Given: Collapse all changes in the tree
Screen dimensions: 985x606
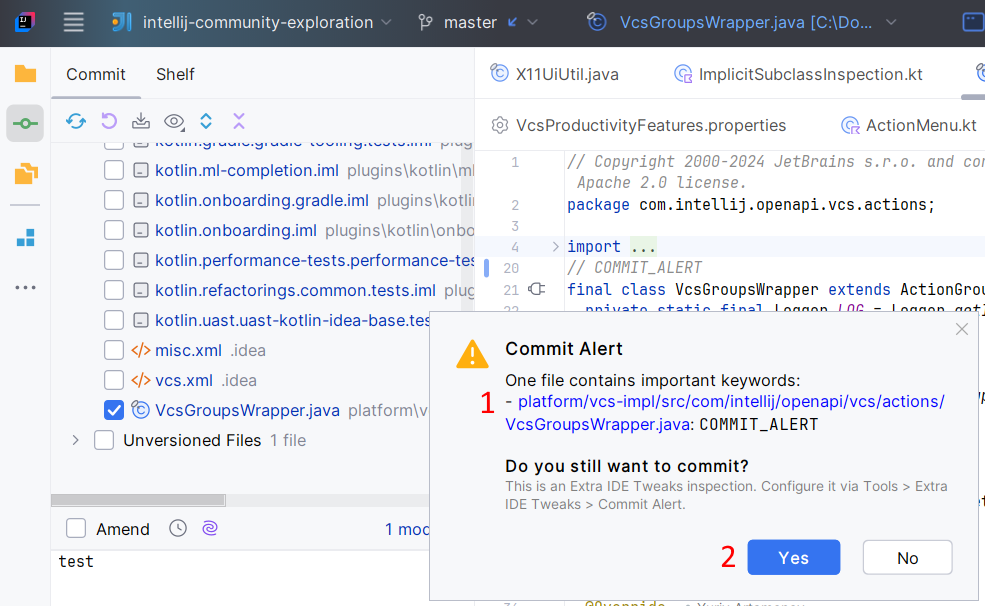Looking at the screenshot, I should [x=239, y=121].
